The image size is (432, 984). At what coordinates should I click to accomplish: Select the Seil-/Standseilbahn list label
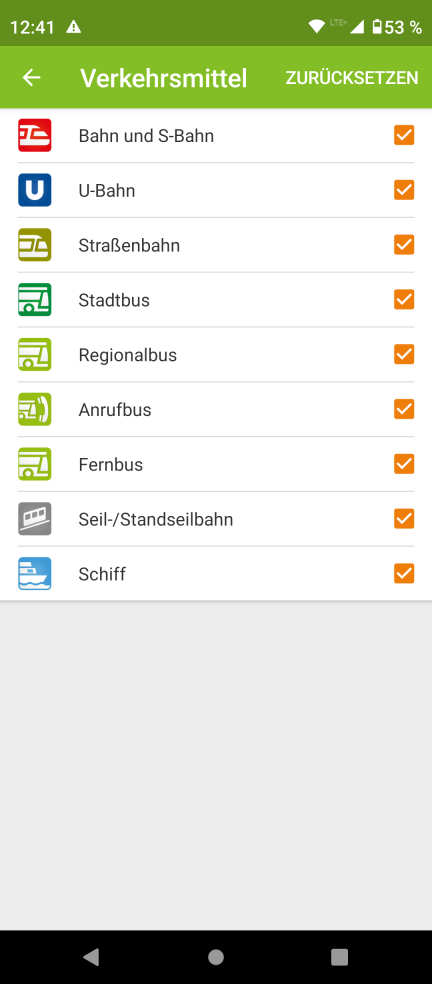pos(156,520)
